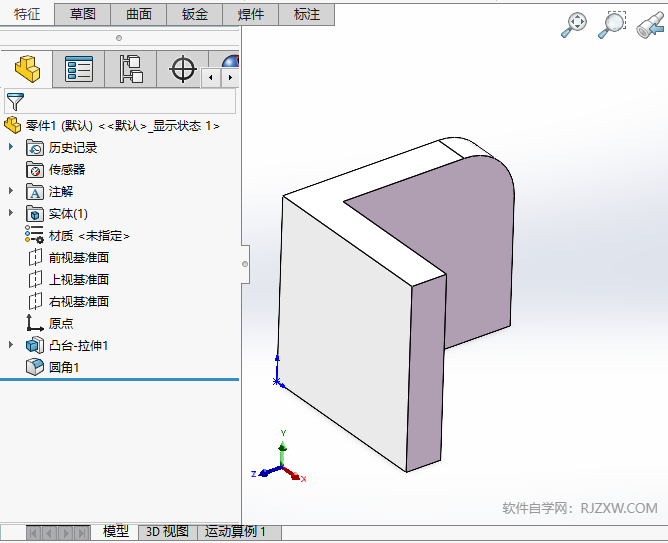Select the 前视基准面 label

79,257
